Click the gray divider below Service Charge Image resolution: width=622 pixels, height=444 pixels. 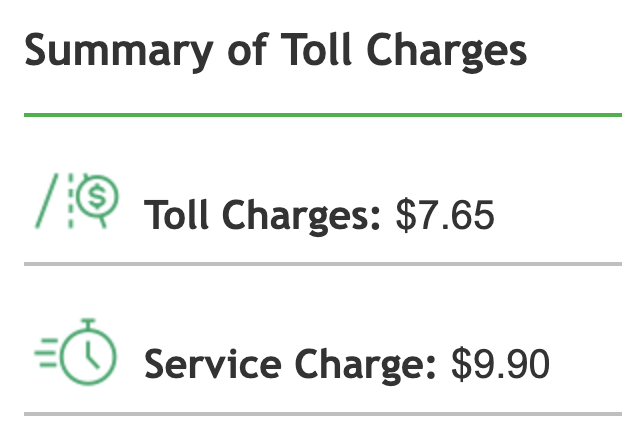pos(322,413)
